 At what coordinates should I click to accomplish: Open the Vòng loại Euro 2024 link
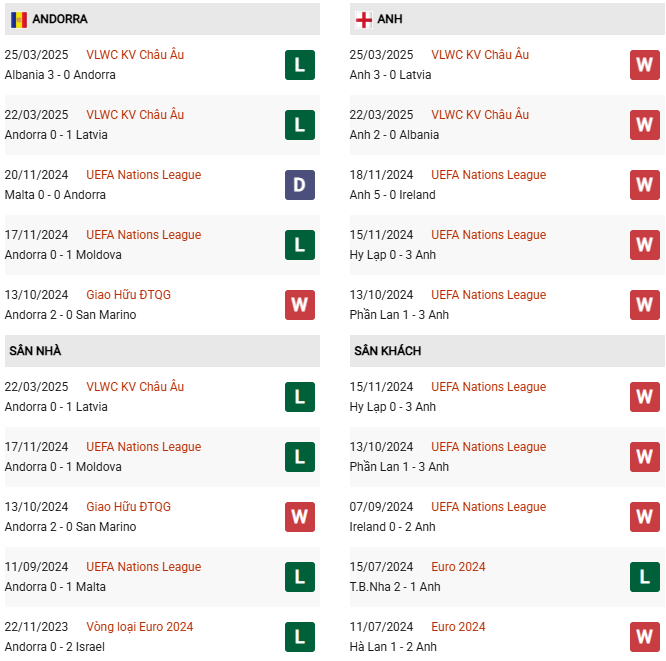[140, 627]
